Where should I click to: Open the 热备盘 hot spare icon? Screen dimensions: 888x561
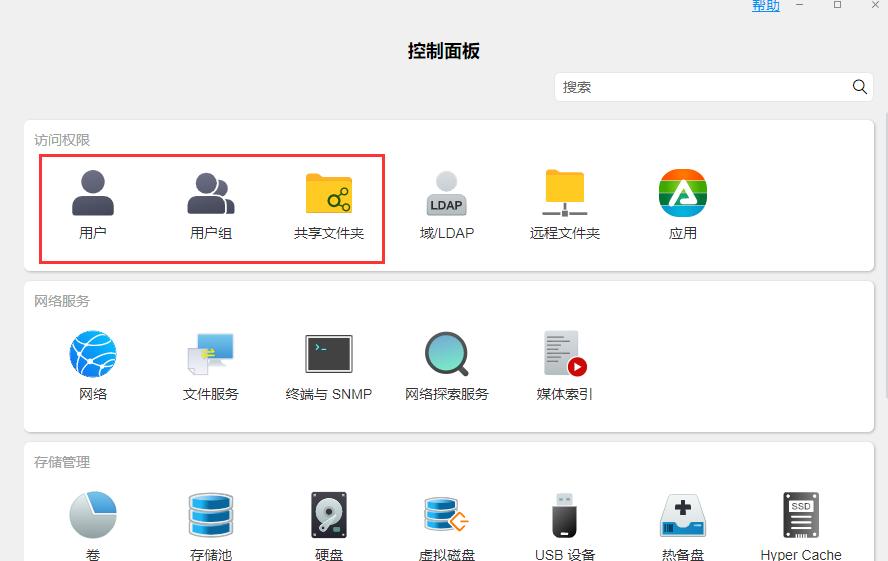(683, 515)
